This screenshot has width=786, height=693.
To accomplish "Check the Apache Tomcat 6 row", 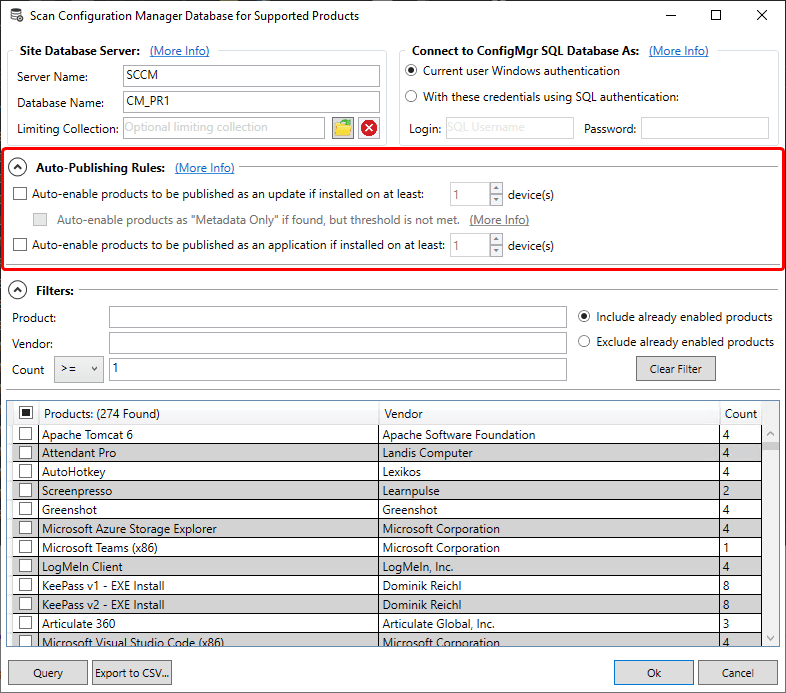I will (26, 434).
